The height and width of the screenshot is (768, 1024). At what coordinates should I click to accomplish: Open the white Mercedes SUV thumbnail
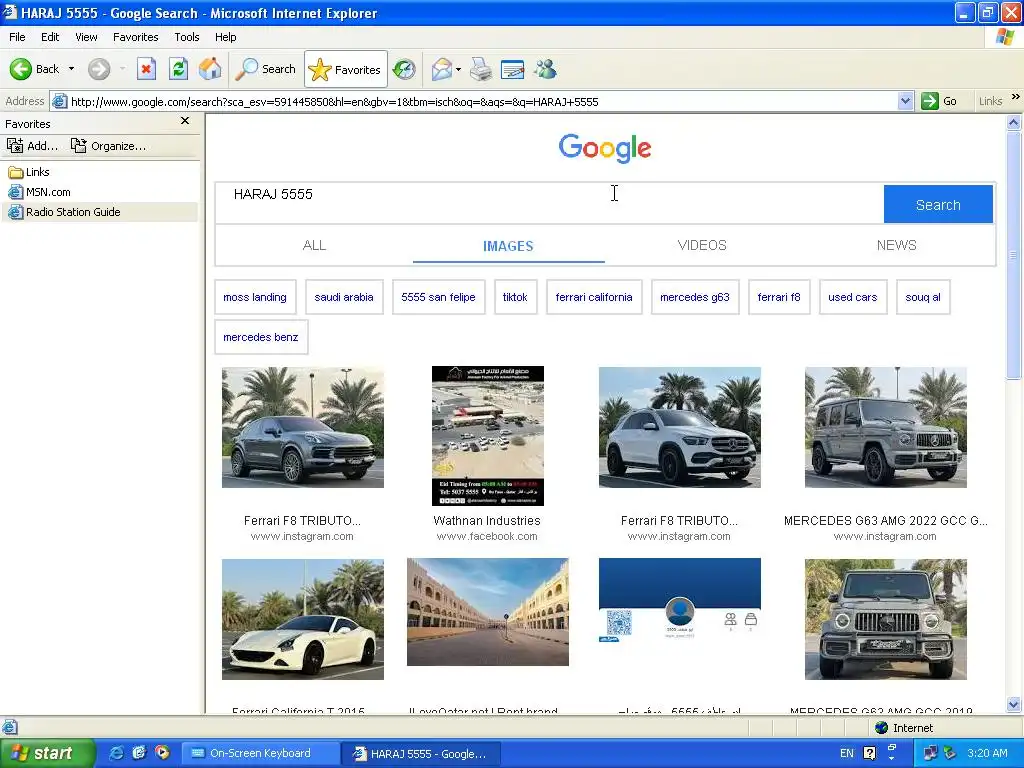pyautogui.click(x=679, y=427)
